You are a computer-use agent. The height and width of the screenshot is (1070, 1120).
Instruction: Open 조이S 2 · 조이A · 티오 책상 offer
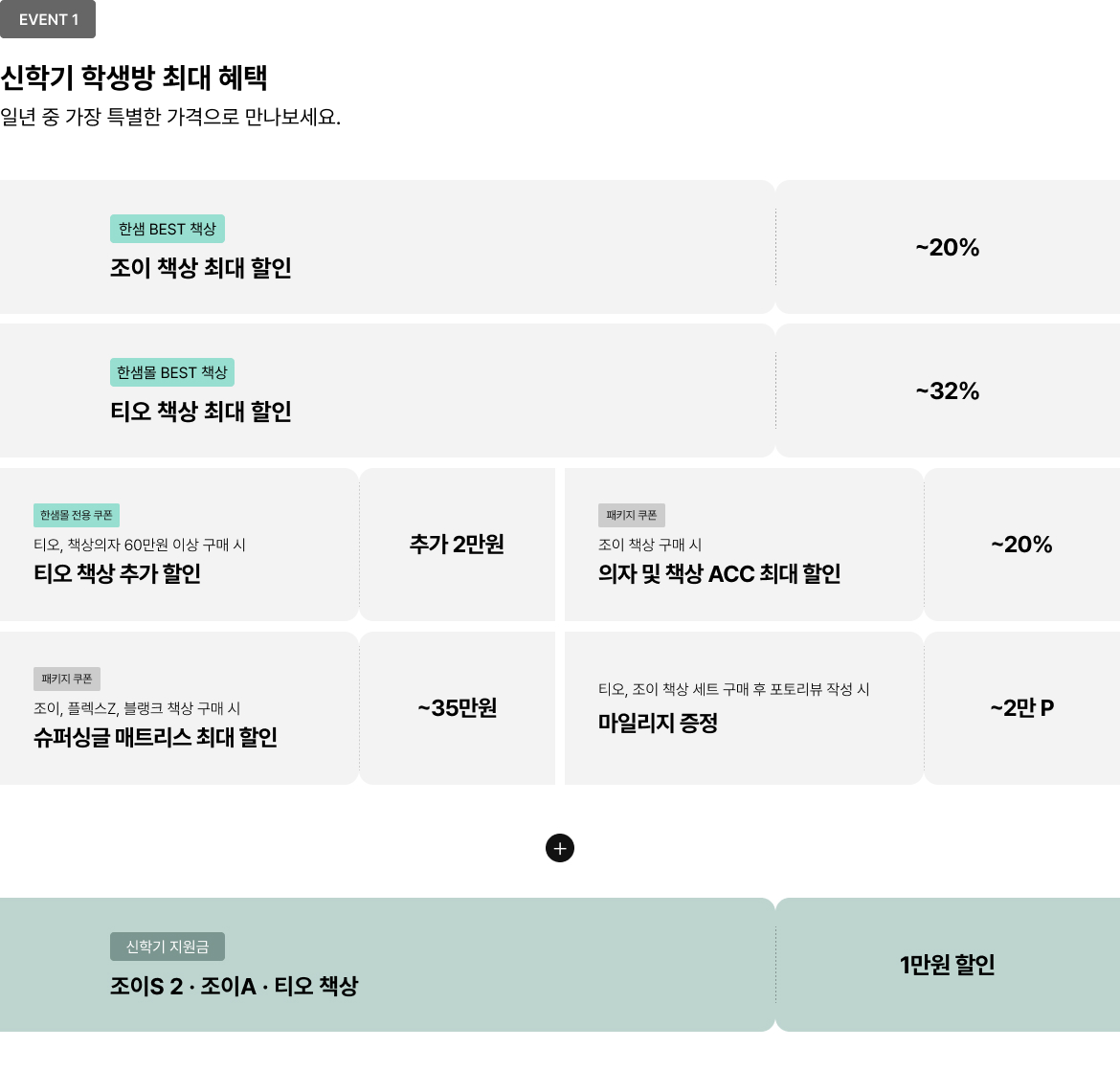234,986
